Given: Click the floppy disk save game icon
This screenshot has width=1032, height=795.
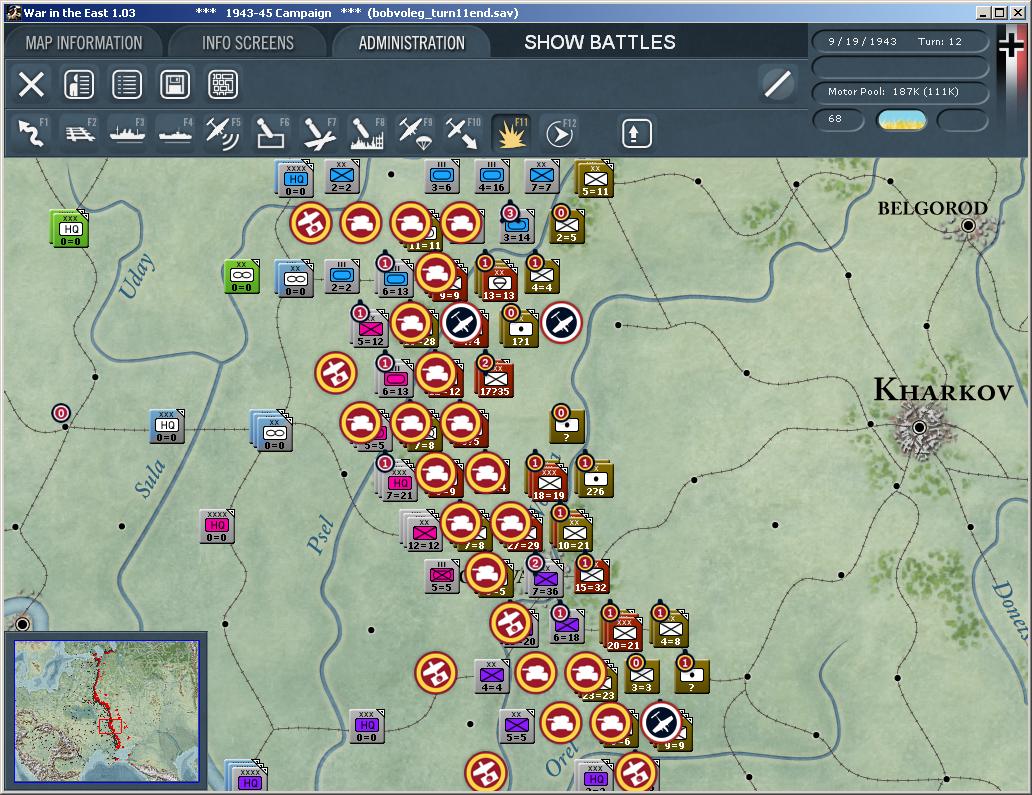Looking at the screenshot, I should point(175,84).
